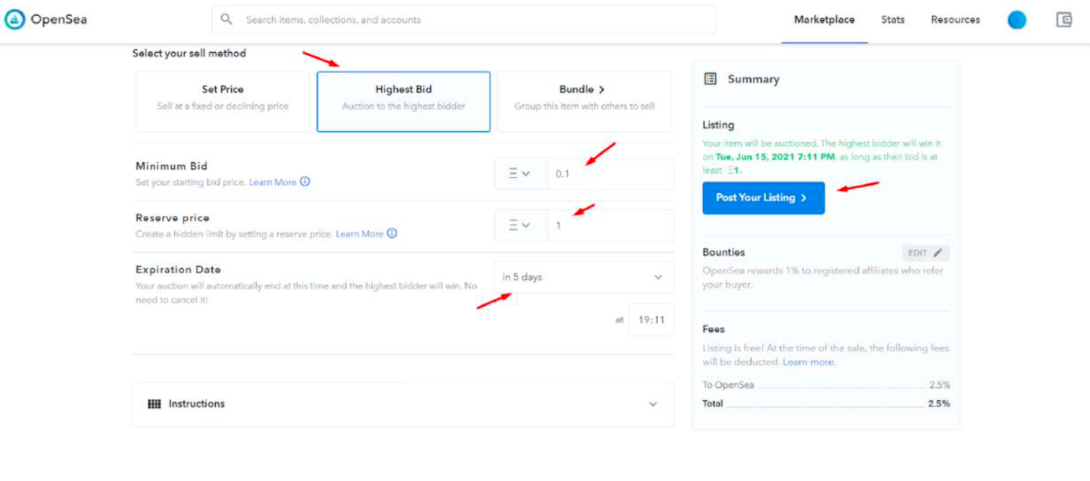
Task: Open the blue account avatar
Action: coord(1017,20)
